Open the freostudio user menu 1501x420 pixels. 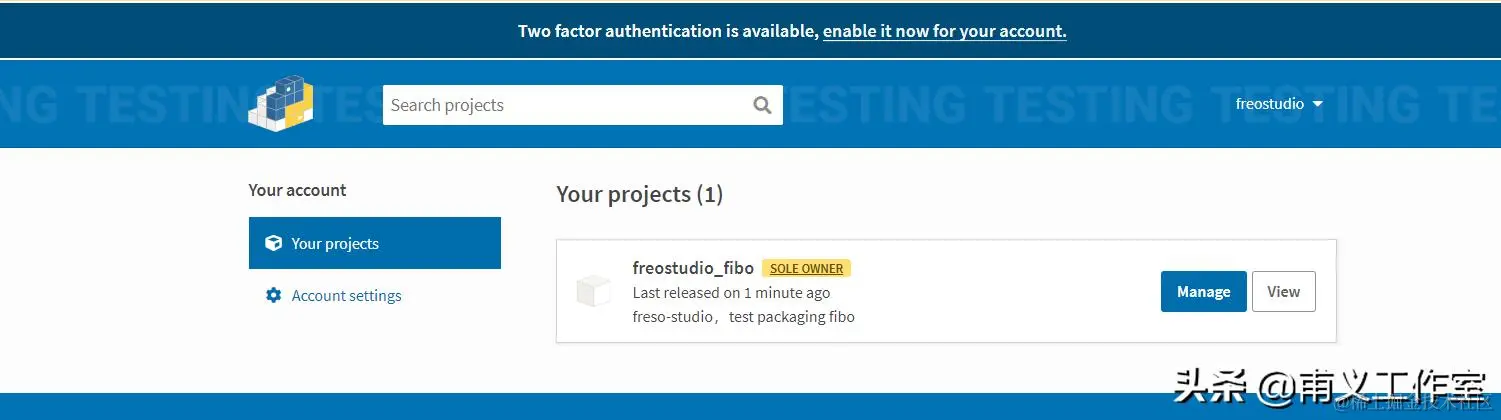pos(1270,104)
